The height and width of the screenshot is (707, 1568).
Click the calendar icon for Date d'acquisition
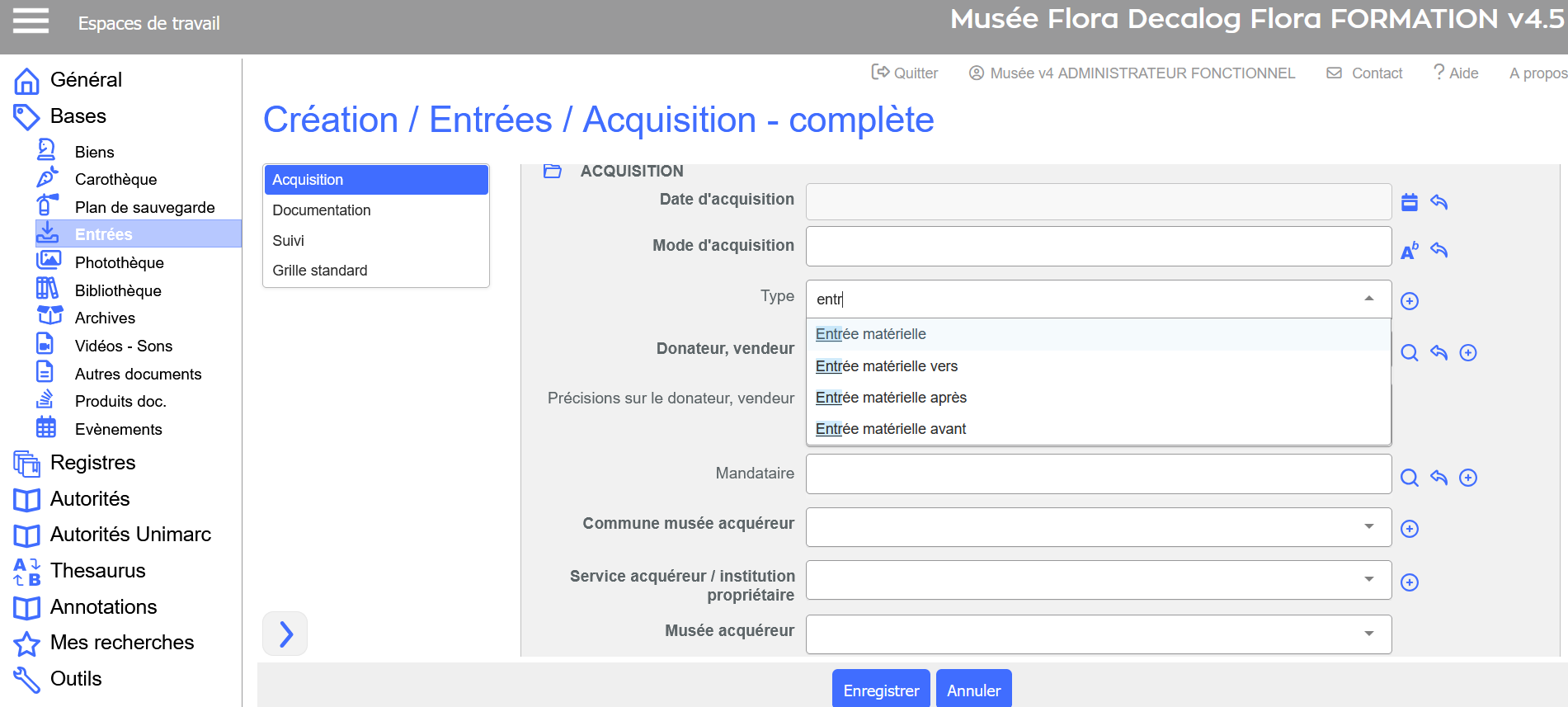tap(1410, 202)
